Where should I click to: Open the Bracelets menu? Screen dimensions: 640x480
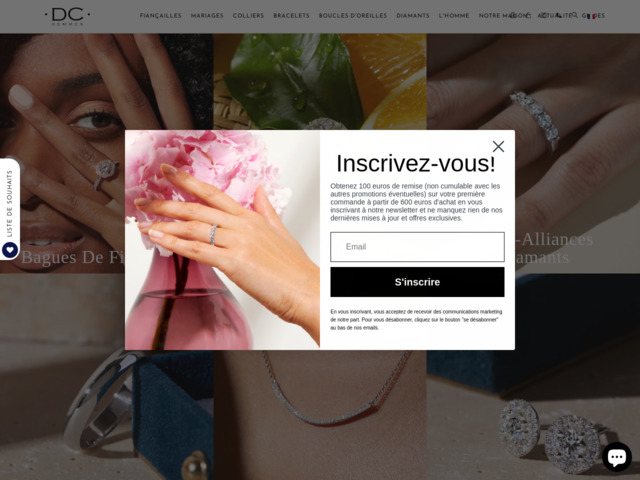tap(291, 16)
